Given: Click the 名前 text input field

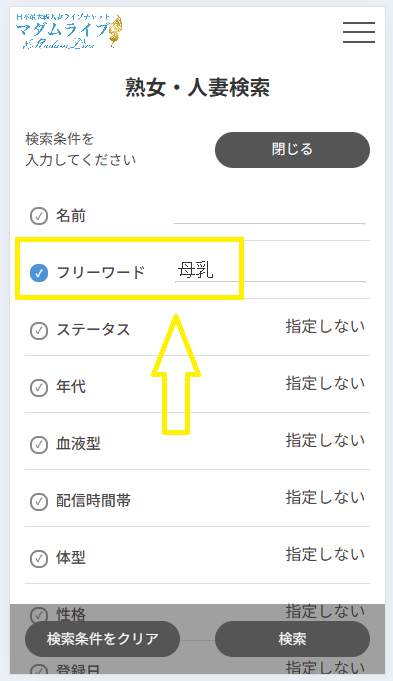Looking at the screenshot, I should click(x=269, y=215).
